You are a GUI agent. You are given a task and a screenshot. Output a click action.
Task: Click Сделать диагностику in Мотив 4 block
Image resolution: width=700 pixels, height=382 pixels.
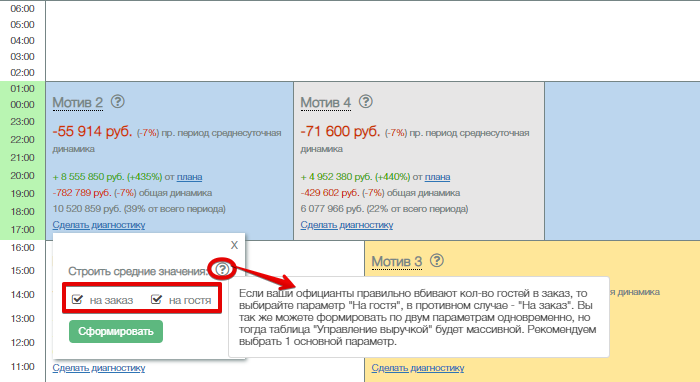(346, 225)
